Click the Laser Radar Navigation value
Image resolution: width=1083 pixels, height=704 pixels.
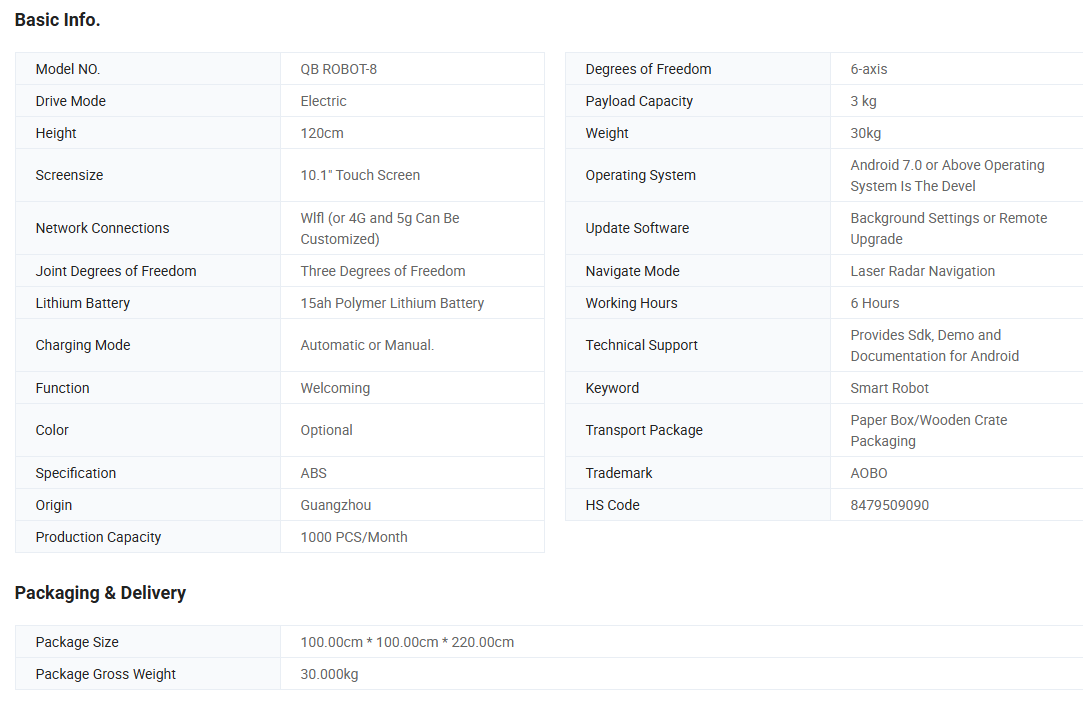pos(922,271)
